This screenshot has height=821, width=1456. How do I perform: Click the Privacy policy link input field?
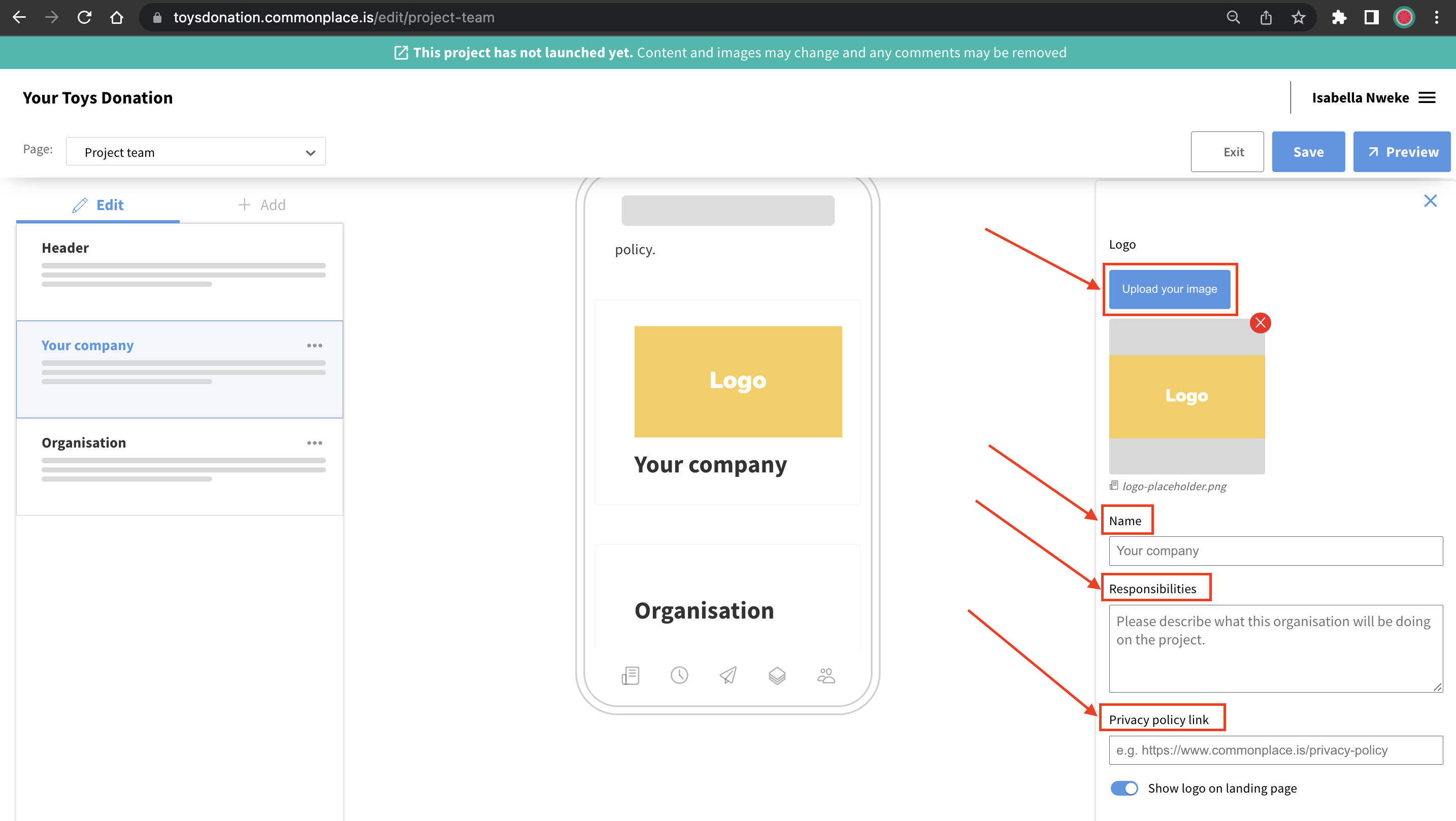[1275, 750]
